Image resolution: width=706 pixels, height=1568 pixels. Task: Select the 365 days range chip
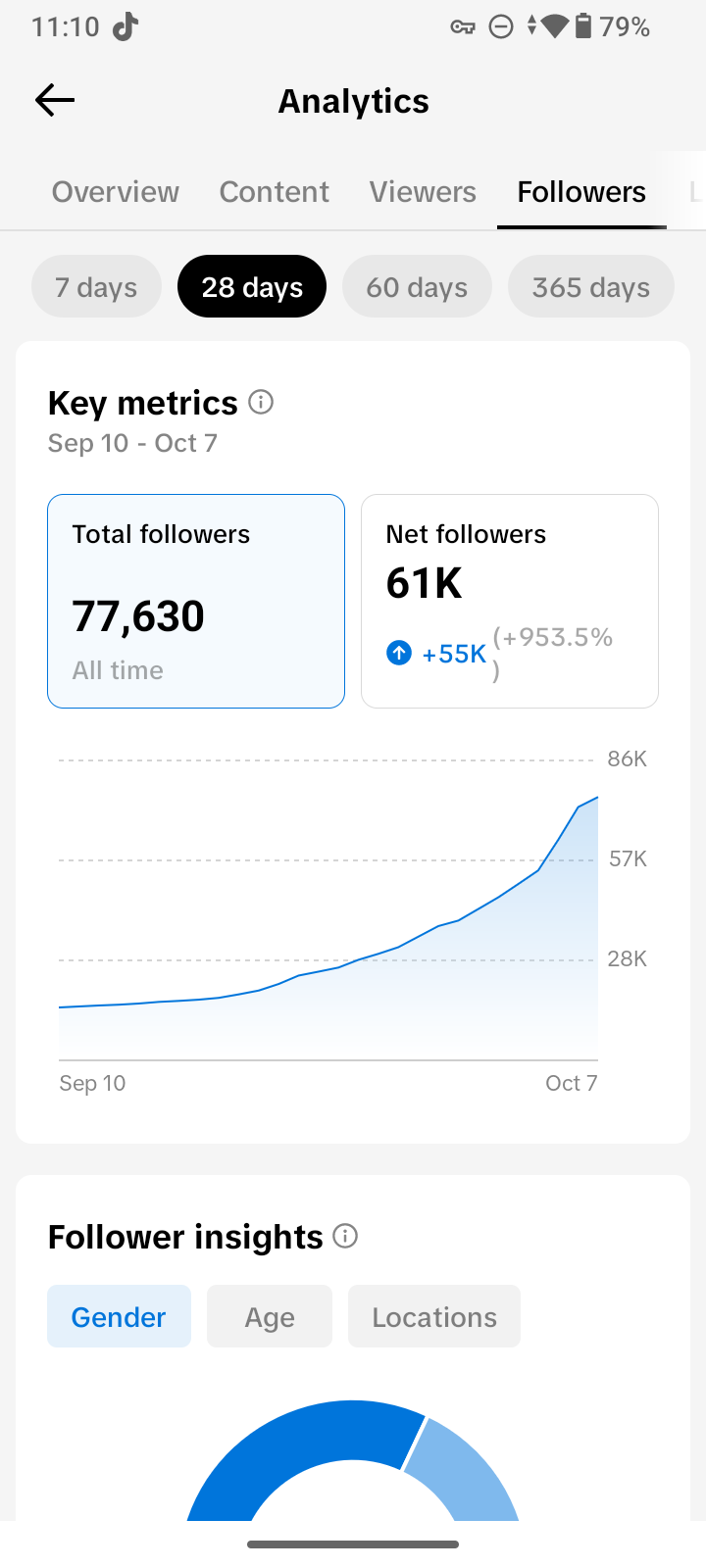click(591, 286)
